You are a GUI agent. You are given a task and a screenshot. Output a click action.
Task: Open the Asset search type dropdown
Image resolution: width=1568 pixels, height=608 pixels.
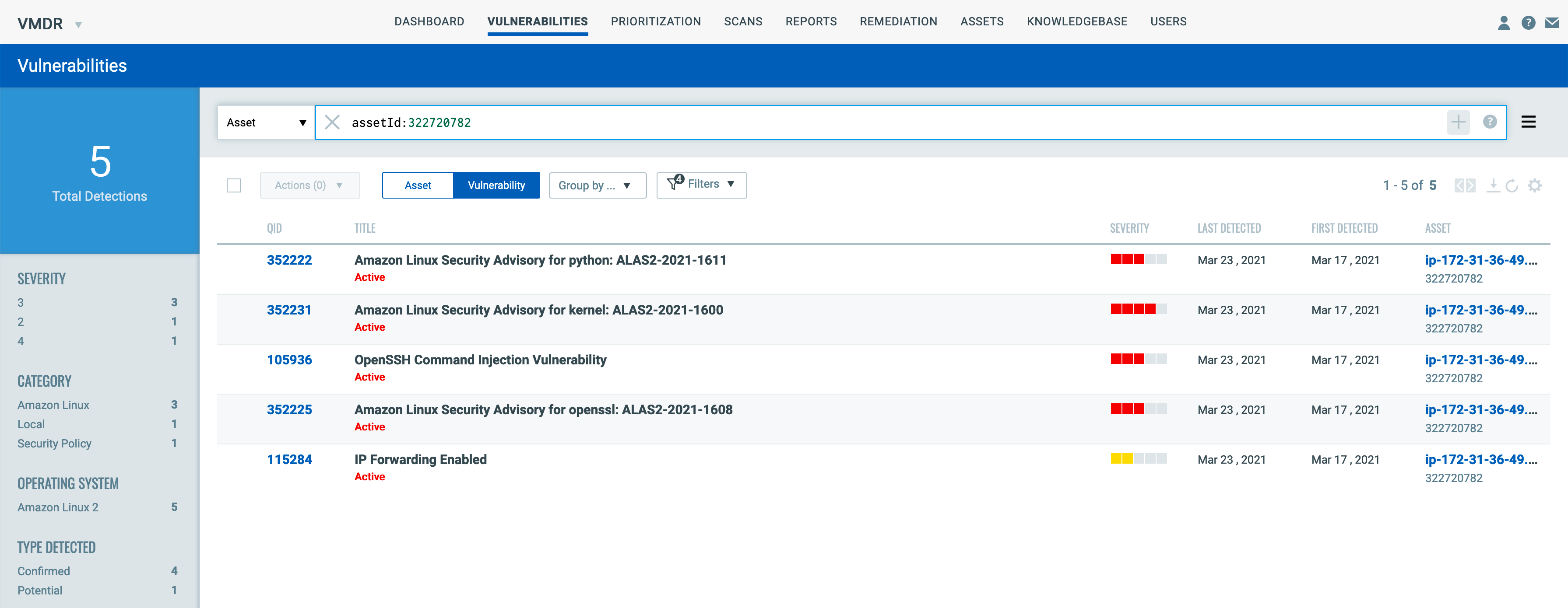click(x=266, y=122)
